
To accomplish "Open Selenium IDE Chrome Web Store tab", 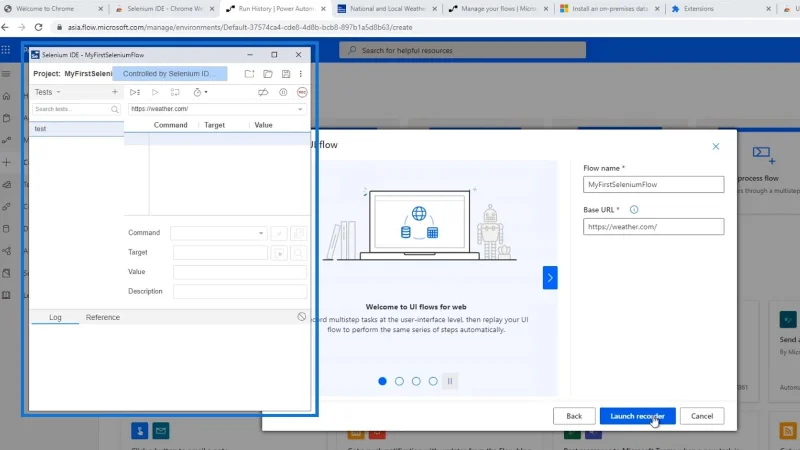I will [x=164, y=9].
